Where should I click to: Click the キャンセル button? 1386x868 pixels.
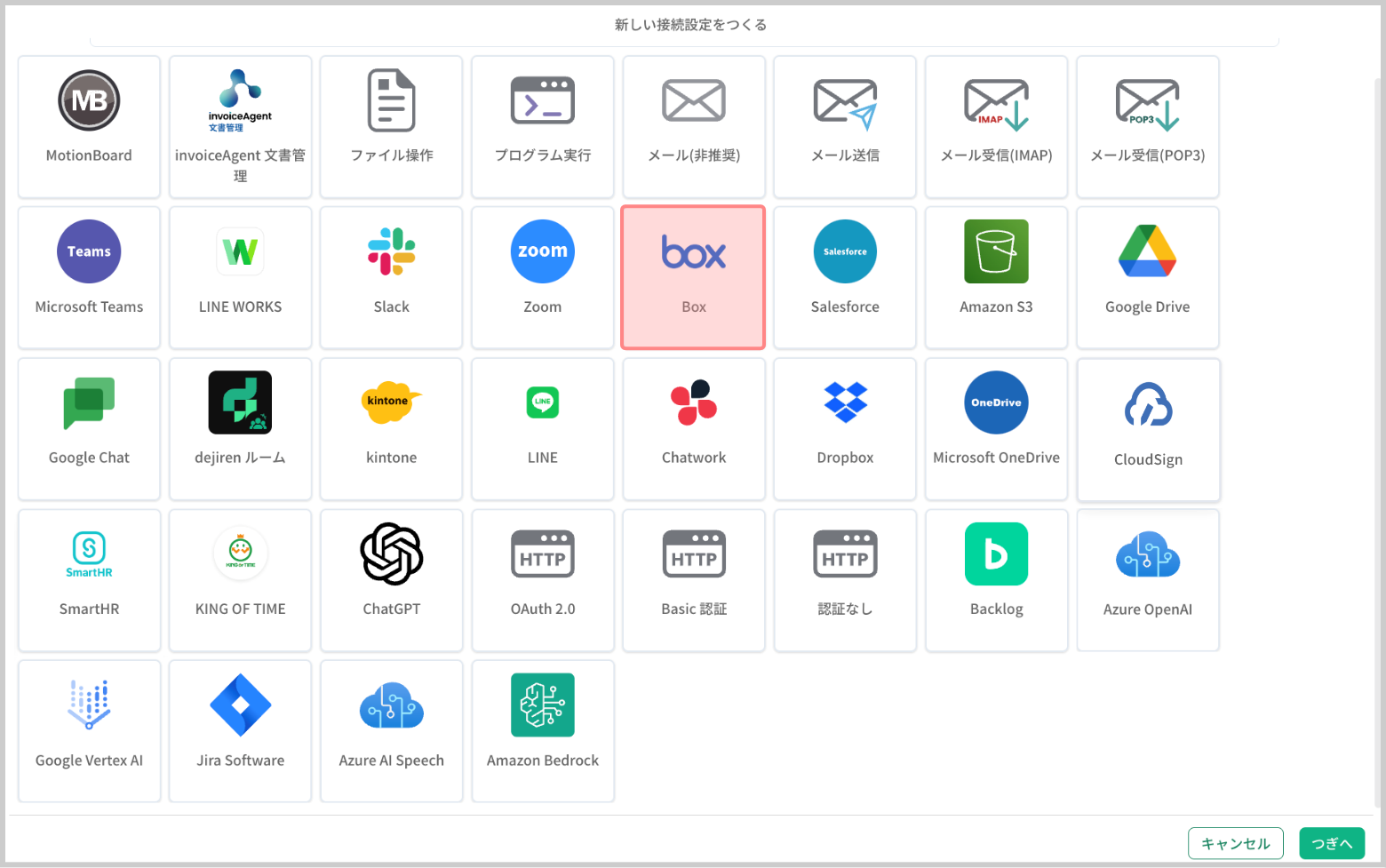click(1235, 843)
